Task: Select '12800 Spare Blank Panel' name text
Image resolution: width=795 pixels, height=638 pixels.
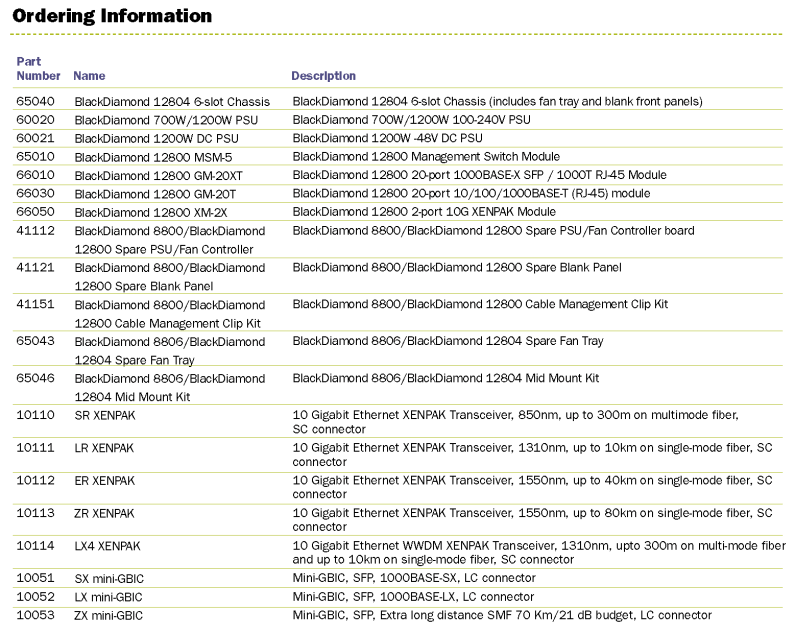Action: [x=144, y=286]
